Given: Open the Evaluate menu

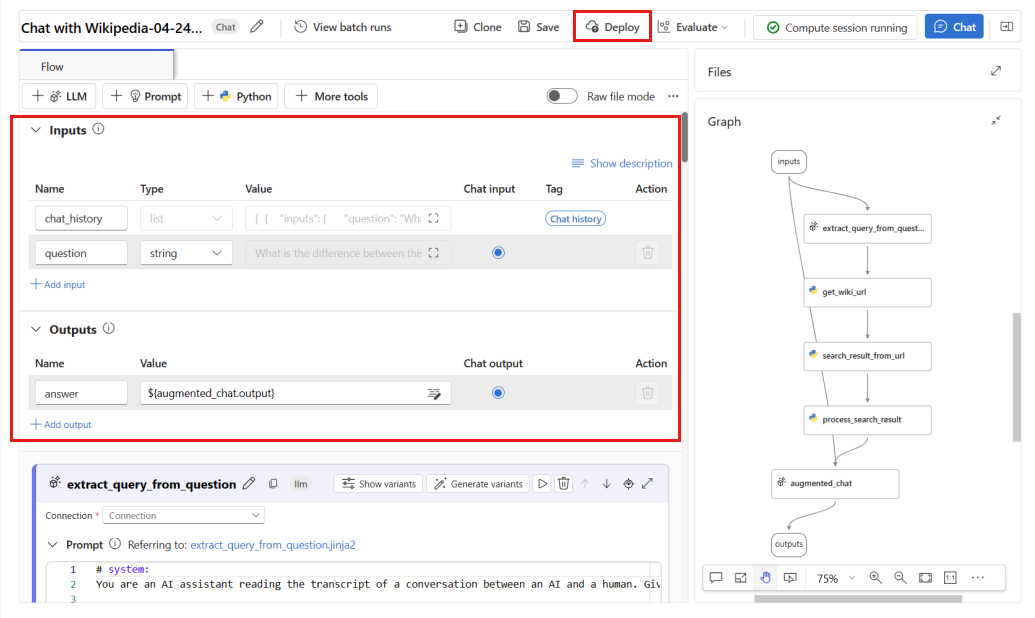Looking at the screenshot, I should [x=693, y=27].
